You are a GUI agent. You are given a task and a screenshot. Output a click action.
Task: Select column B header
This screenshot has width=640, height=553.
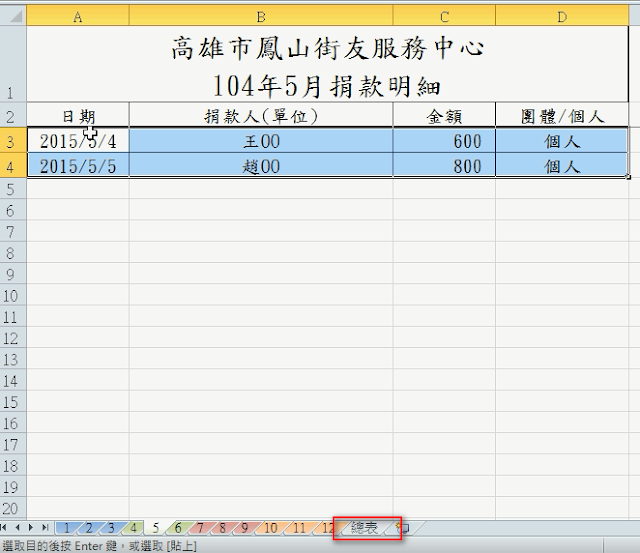261,17
